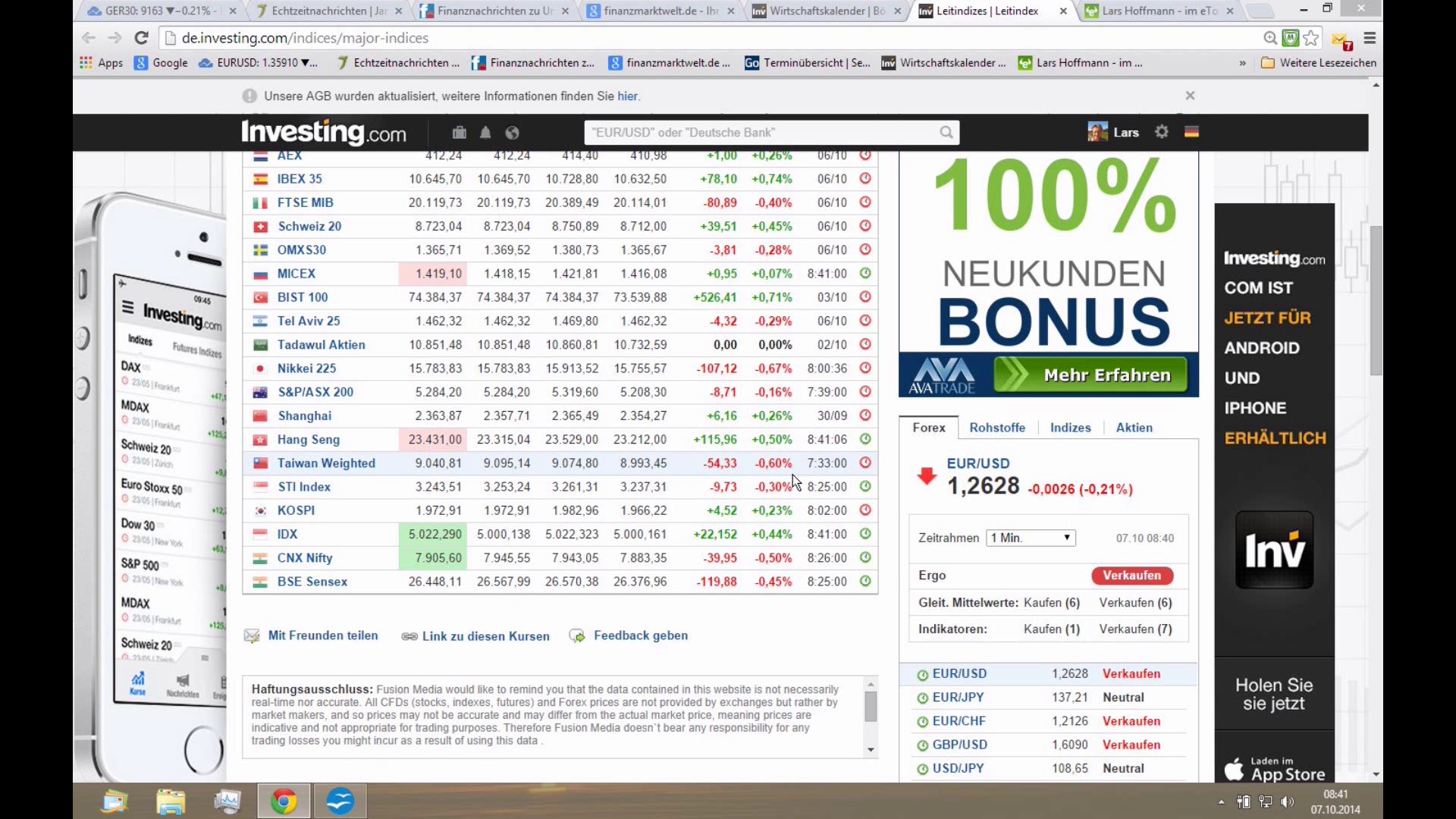This screenshot has height=819, width=1456.
Task: Select the Indizes tab
Action: pyautogui.click(x=1070, y=428)
